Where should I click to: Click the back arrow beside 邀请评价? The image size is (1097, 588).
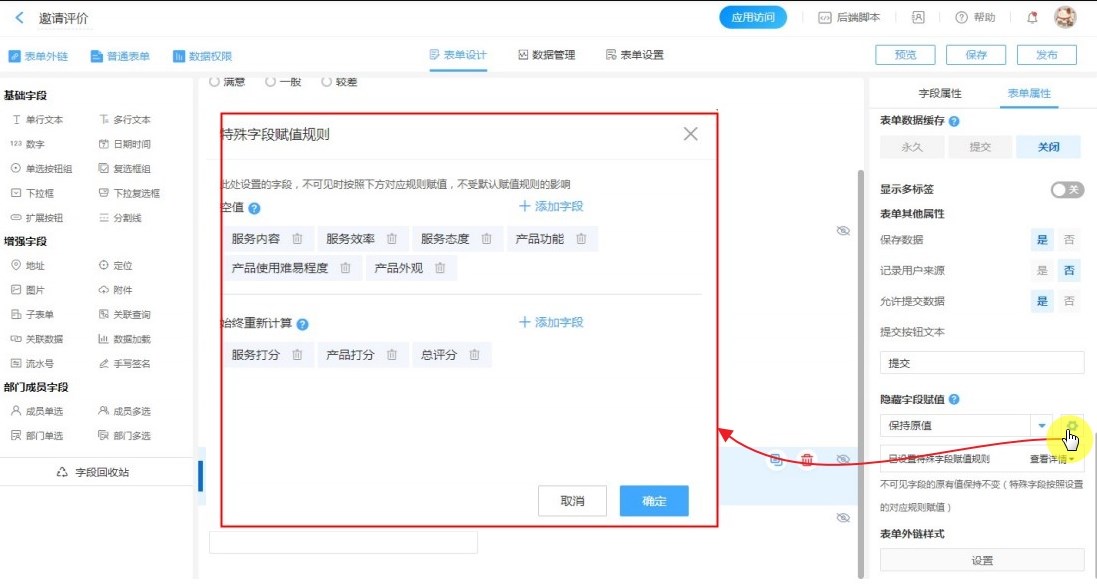[20, 18]
